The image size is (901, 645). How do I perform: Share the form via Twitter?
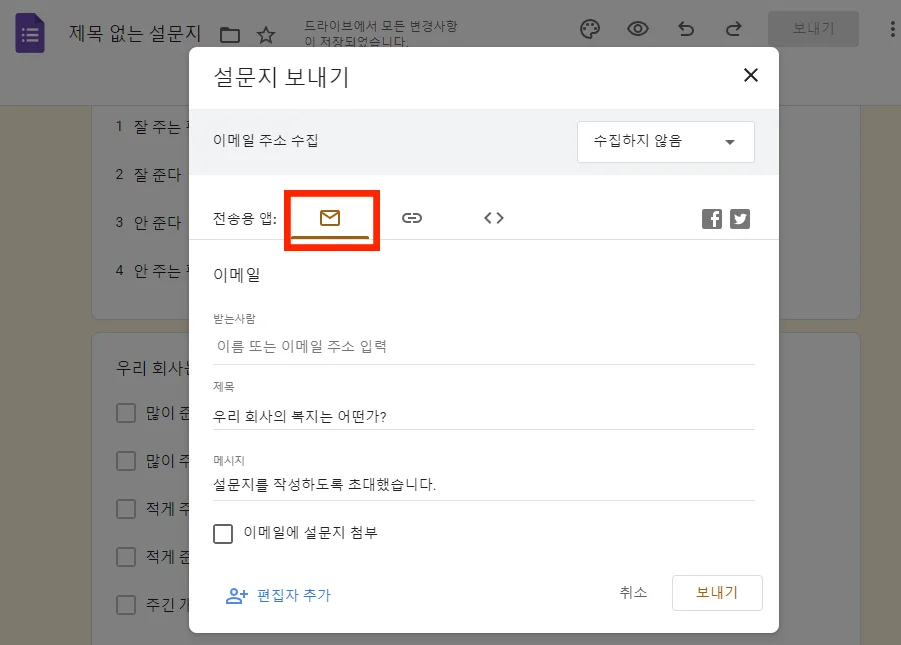tap(740, 218)
